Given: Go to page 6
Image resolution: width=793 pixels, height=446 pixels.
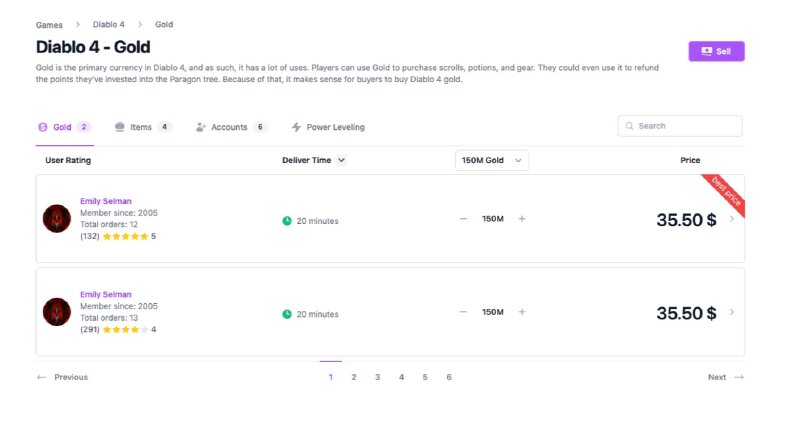Looking at the screenshot, I should pos(449,377).
